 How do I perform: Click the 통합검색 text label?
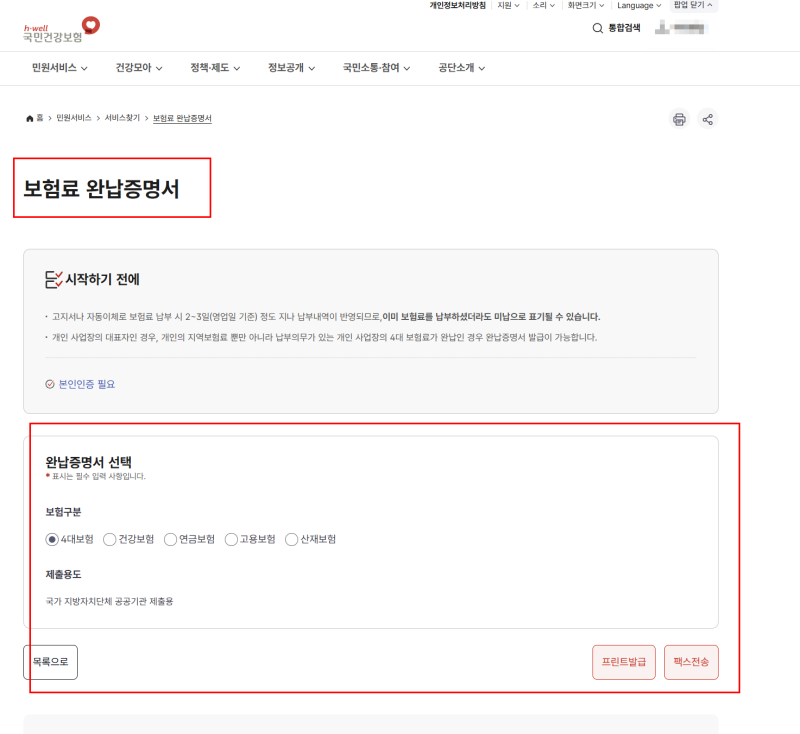tap(624, 28)
